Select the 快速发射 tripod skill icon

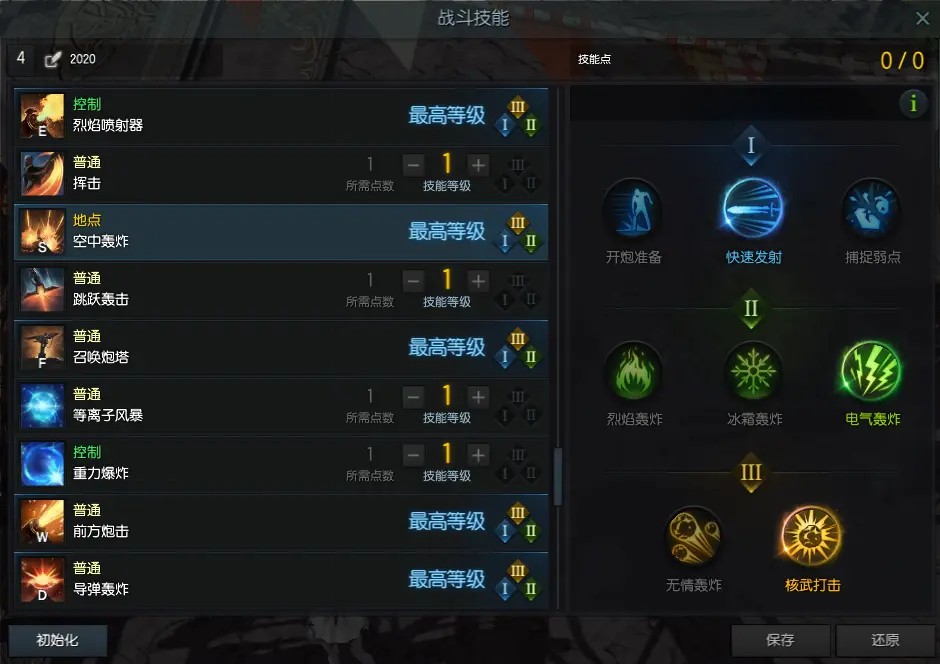pos(752,208)
